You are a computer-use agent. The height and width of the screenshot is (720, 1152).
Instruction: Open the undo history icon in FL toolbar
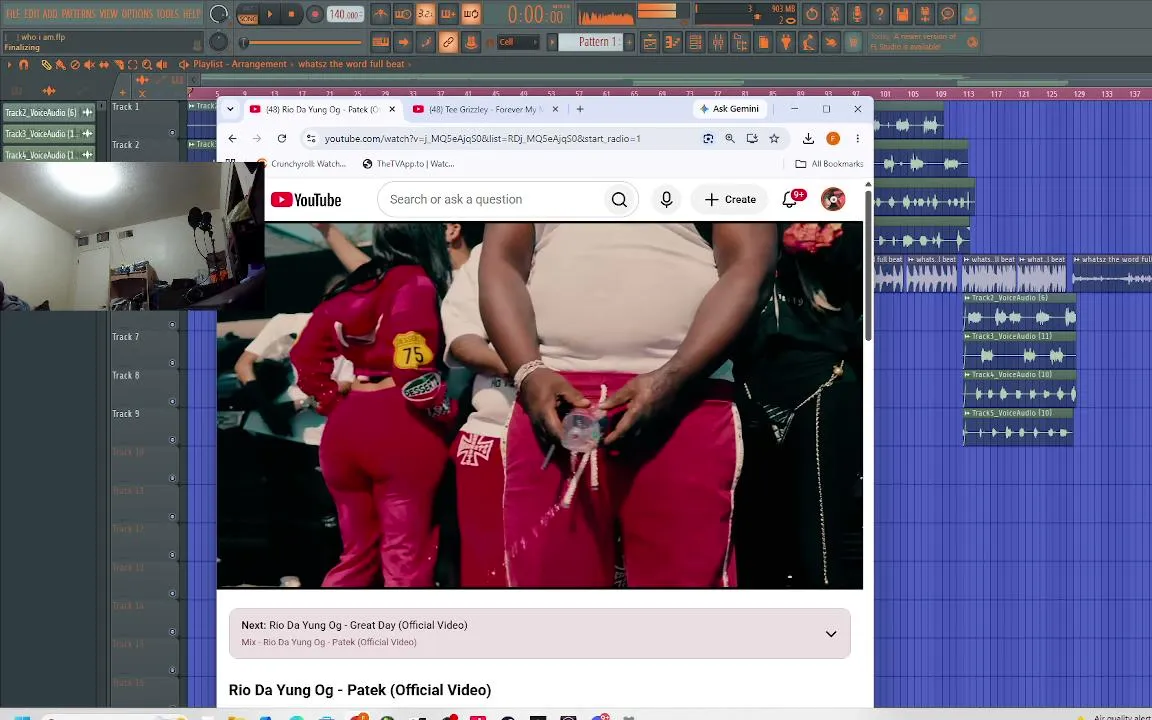[812, 14]
